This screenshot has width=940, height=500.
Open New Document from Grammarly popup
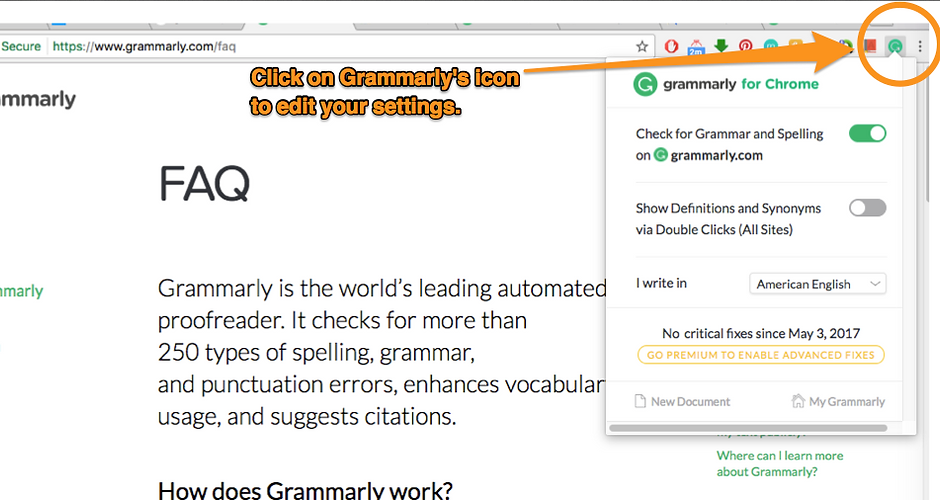tap(682, 402)
